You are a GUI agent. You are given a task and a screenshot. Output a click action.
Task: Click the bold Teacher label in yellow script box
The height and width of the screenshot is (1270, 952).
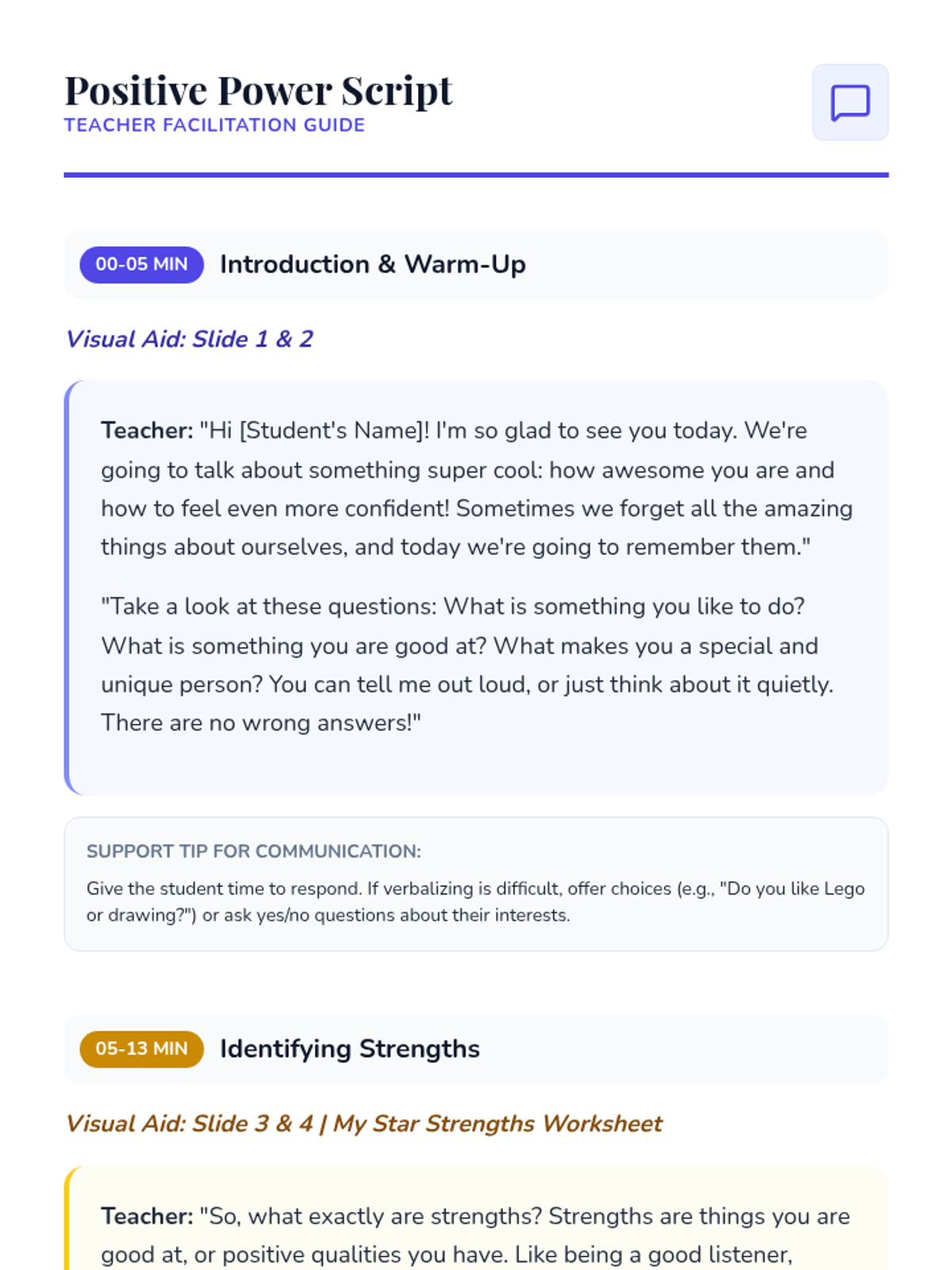[147, 1216]
